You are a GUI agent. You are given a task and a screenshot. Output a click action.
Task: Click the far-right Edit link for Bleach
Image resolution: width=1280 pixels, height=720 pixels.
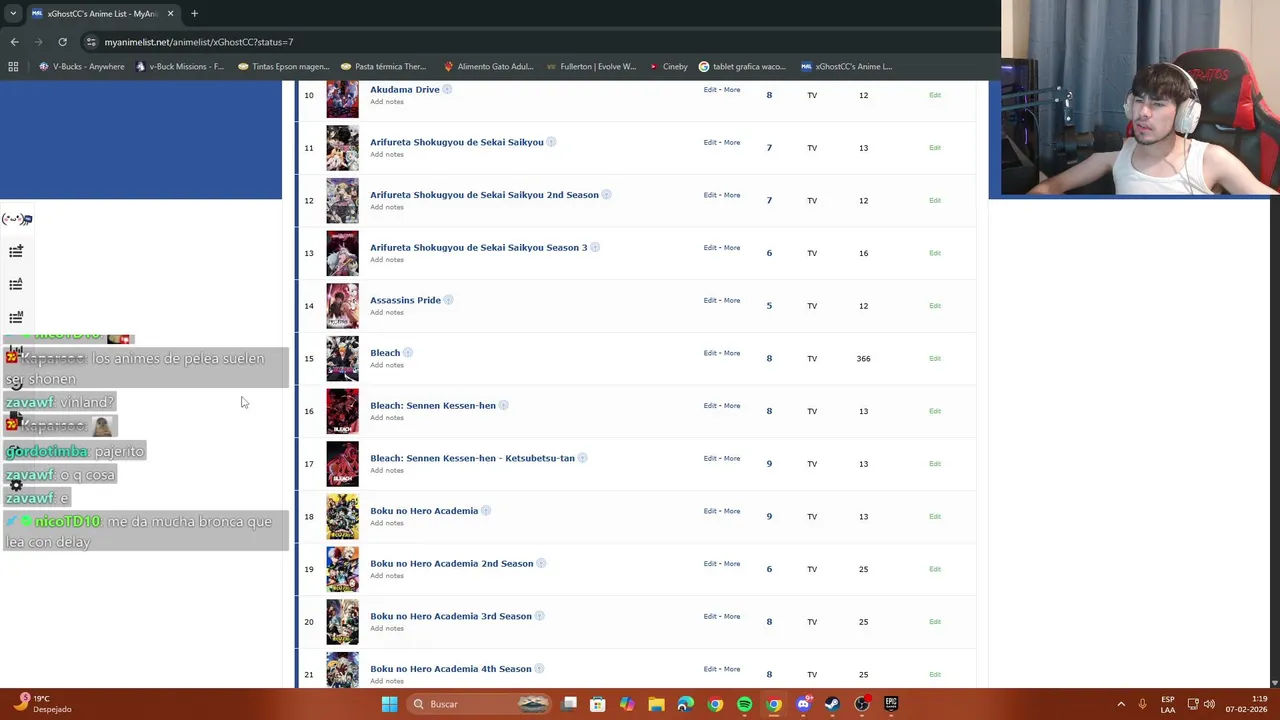tap(935, 358)
